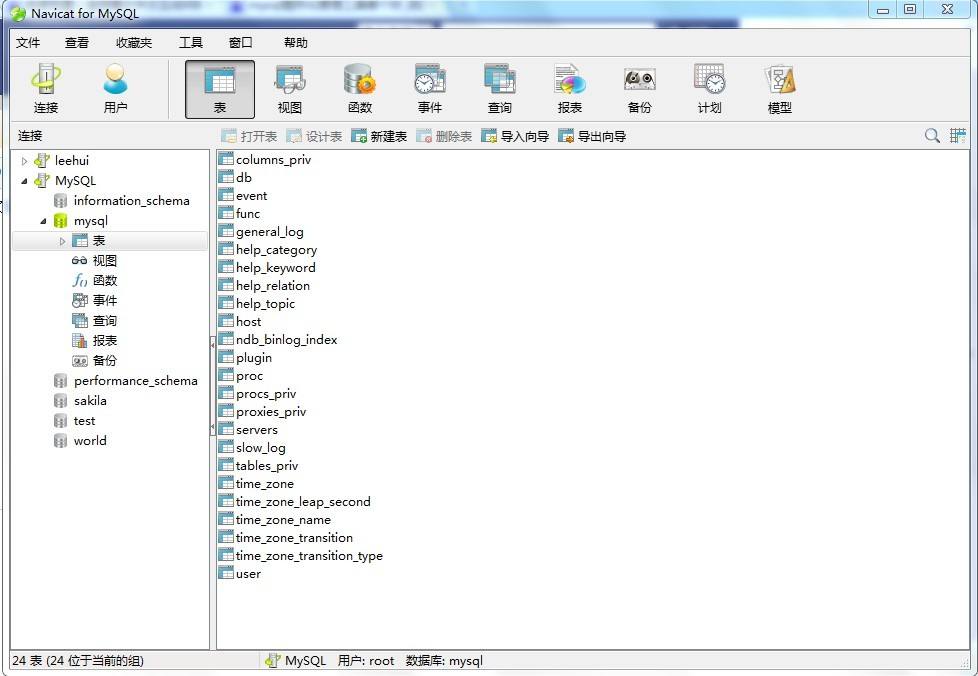
Task: Open the 收藏夹 menu
Action: click(133, 42)
